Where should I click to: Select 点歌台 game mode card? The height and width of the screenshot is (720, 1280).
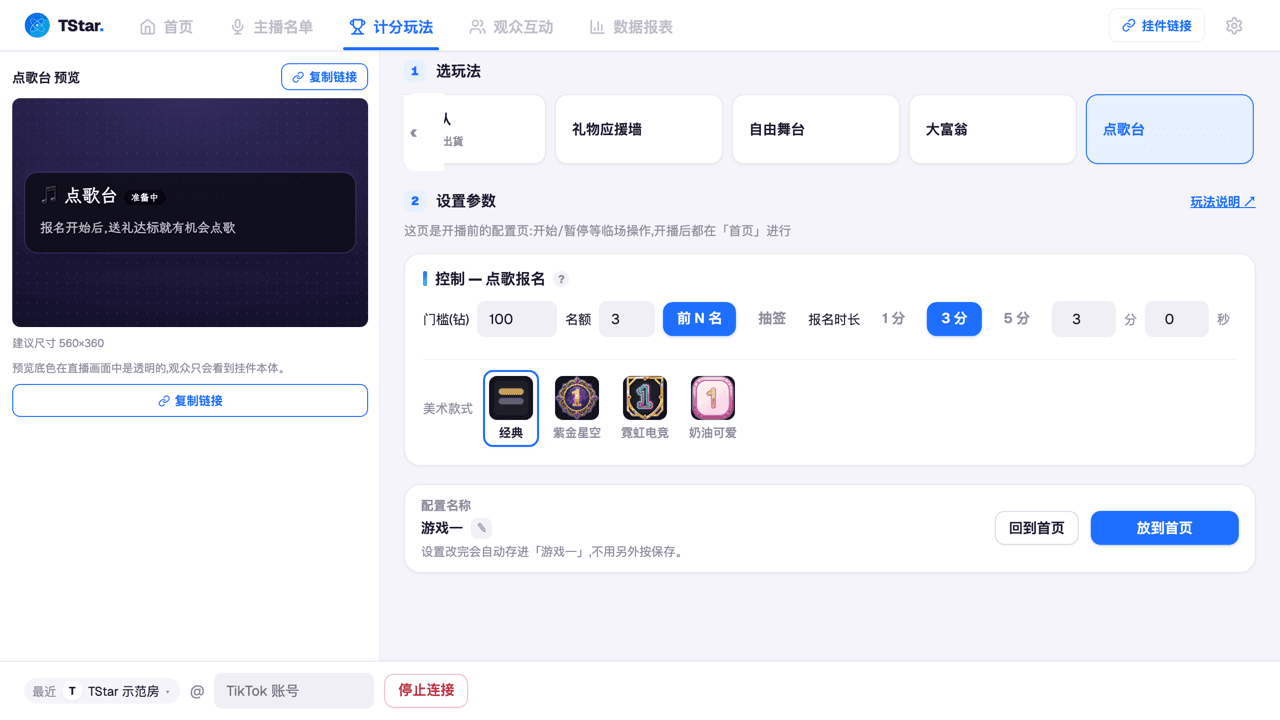1170,129
